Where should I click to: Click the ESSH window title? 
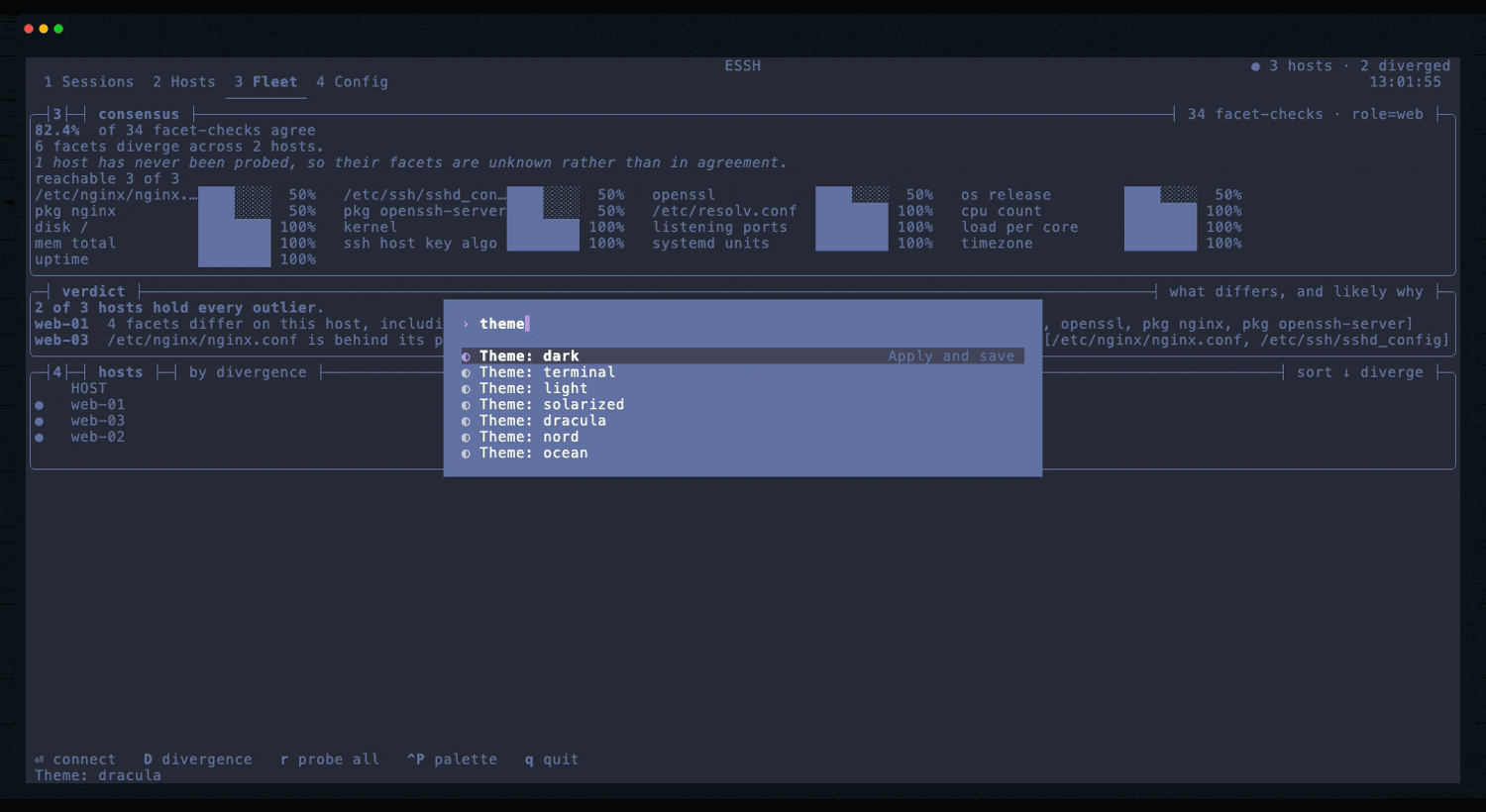coord(743,66)
